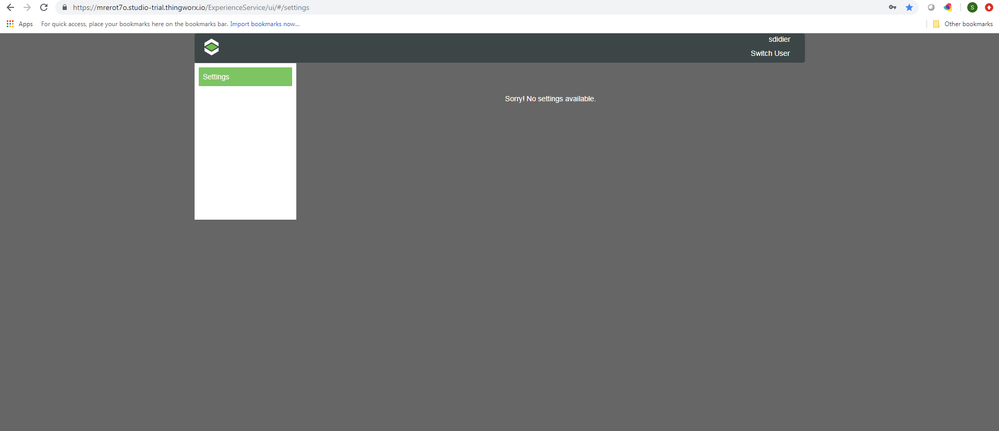Click the red extension icon at the far right

[x=989, y=8]
